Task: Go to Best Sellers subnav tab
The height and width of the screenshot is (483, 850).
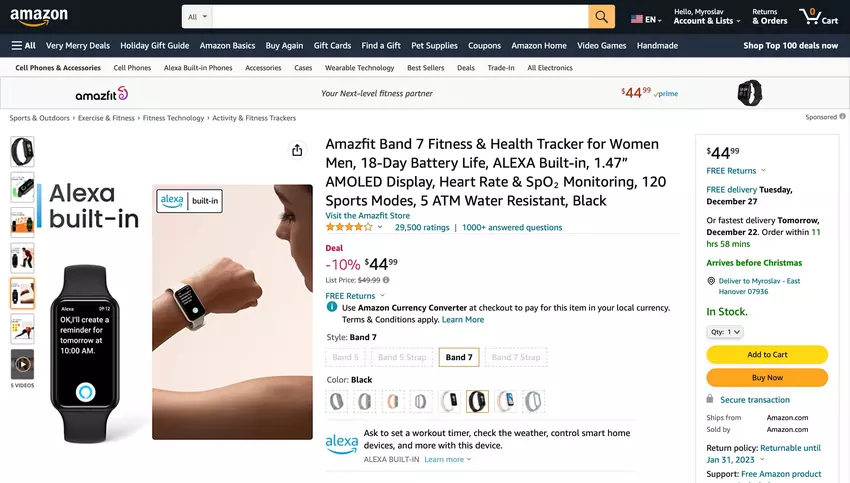Action: tap(426, 68)
